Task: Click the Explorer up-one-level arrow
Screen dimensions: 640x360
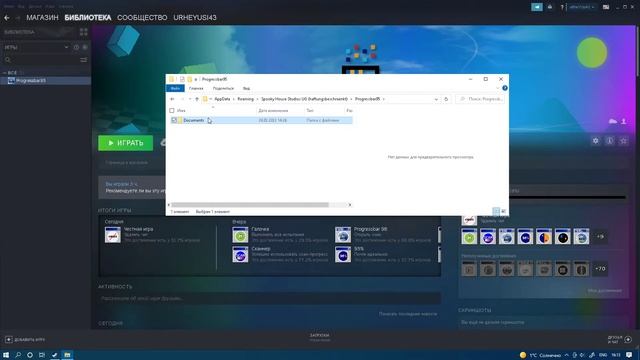Action: point(197,99)
